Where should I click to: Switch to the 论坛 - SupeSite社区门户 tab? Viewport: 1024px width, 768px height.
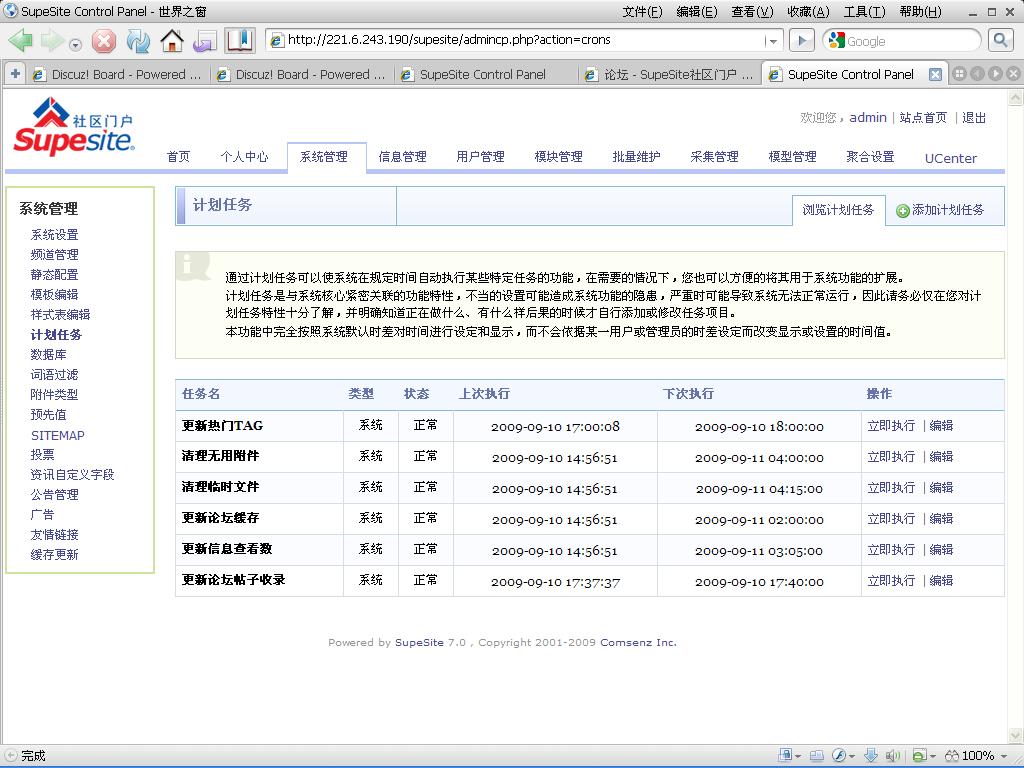[671, 74]
